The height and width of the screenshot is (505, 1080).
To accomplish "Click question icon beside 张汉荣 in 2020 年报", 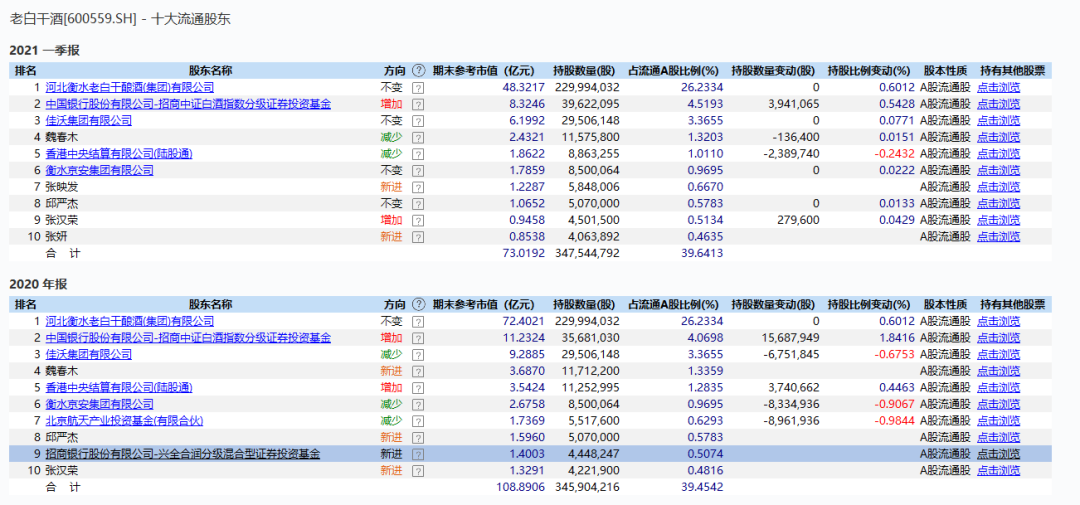I will (x=418, y=471).
